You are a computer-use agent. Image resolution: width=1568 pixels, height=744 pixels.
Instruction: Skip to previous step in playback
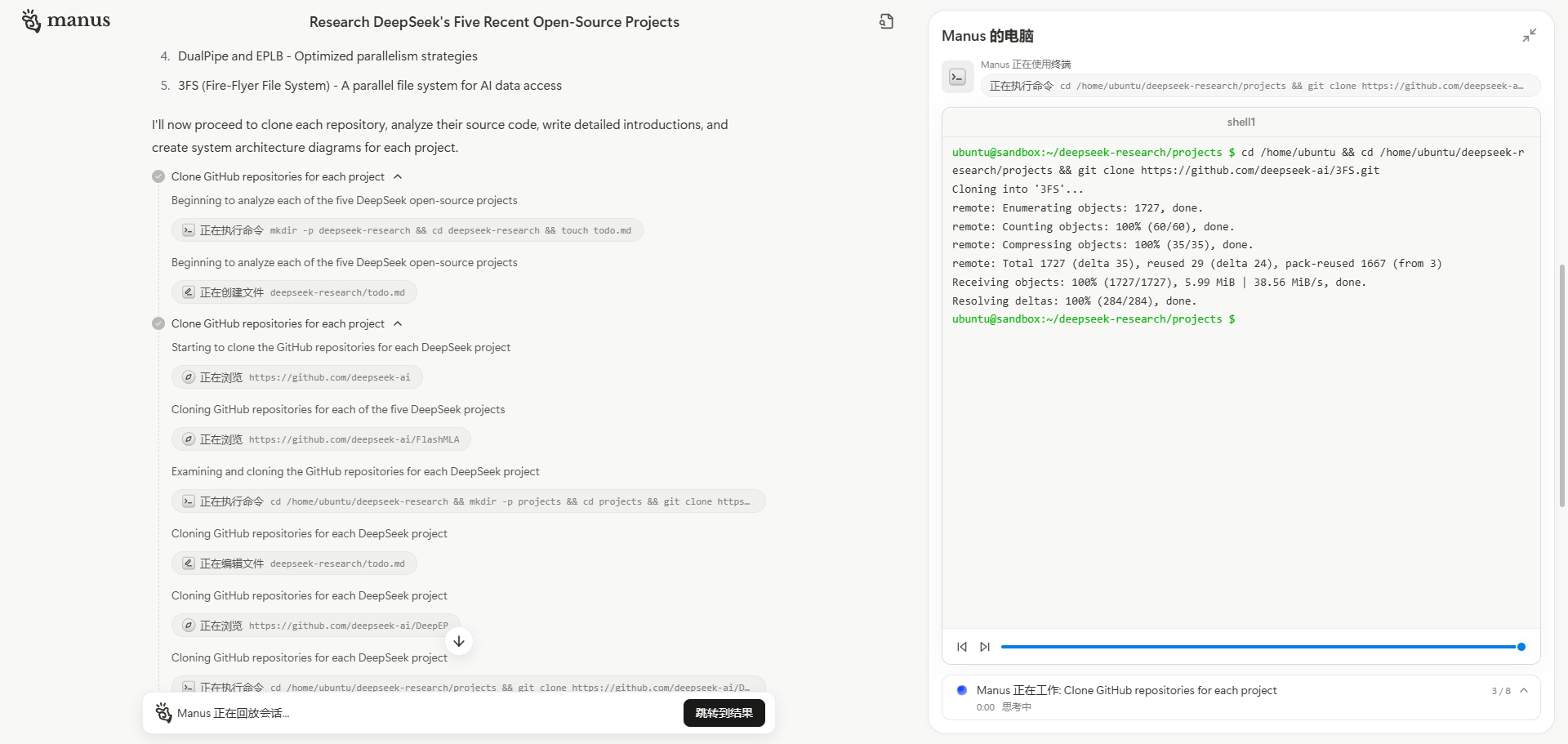tap(962, 647)
